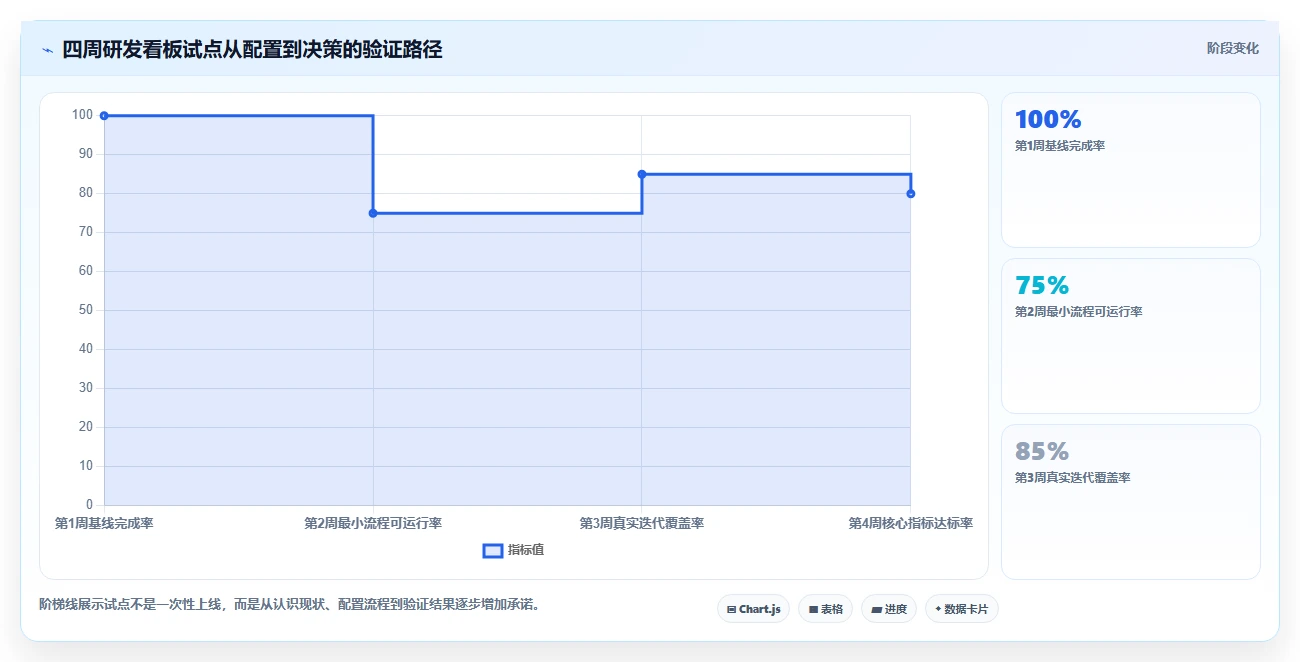Click the 75% value text
This screenshot has height=662, width=1300.
point(1042,286)
